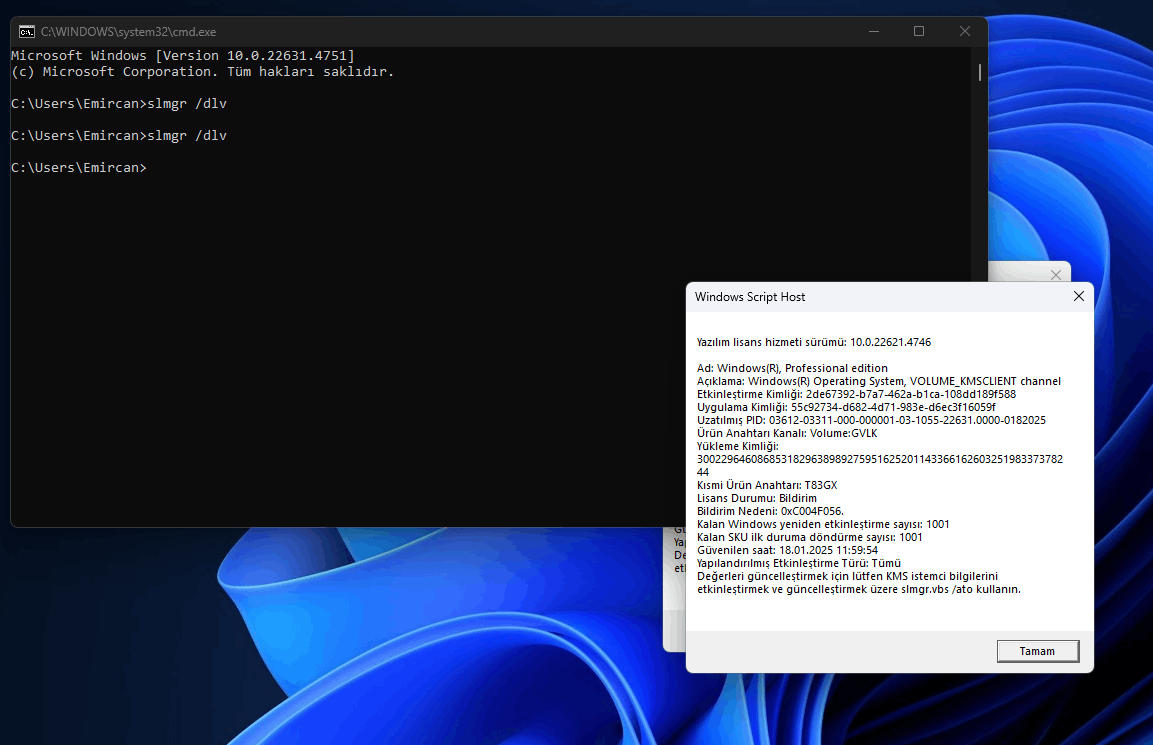Click the Lisans Durumu: Bildirim line

(x=757, y=498)
